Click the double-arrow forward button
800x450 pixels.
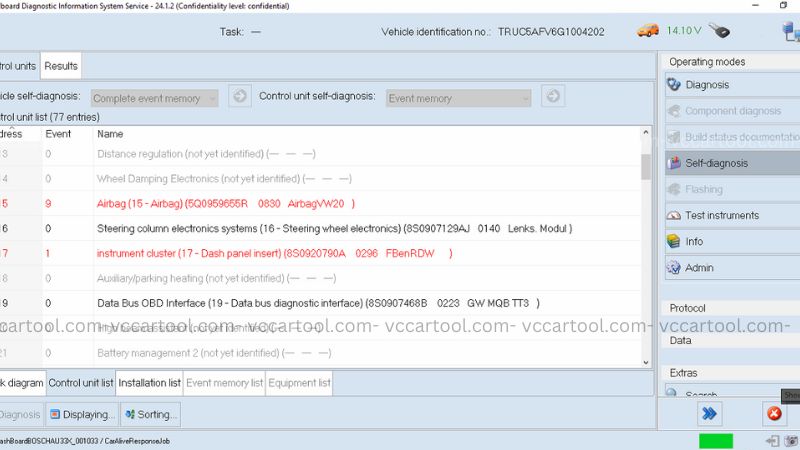pos(710,414)
